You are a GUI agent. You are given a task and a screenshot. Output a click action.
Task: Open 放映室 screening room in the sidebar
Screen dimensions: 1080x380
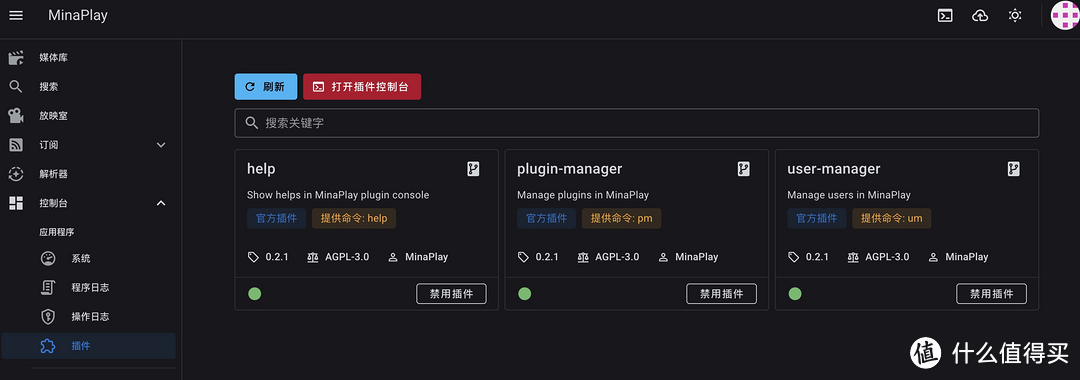click(88, 116)
